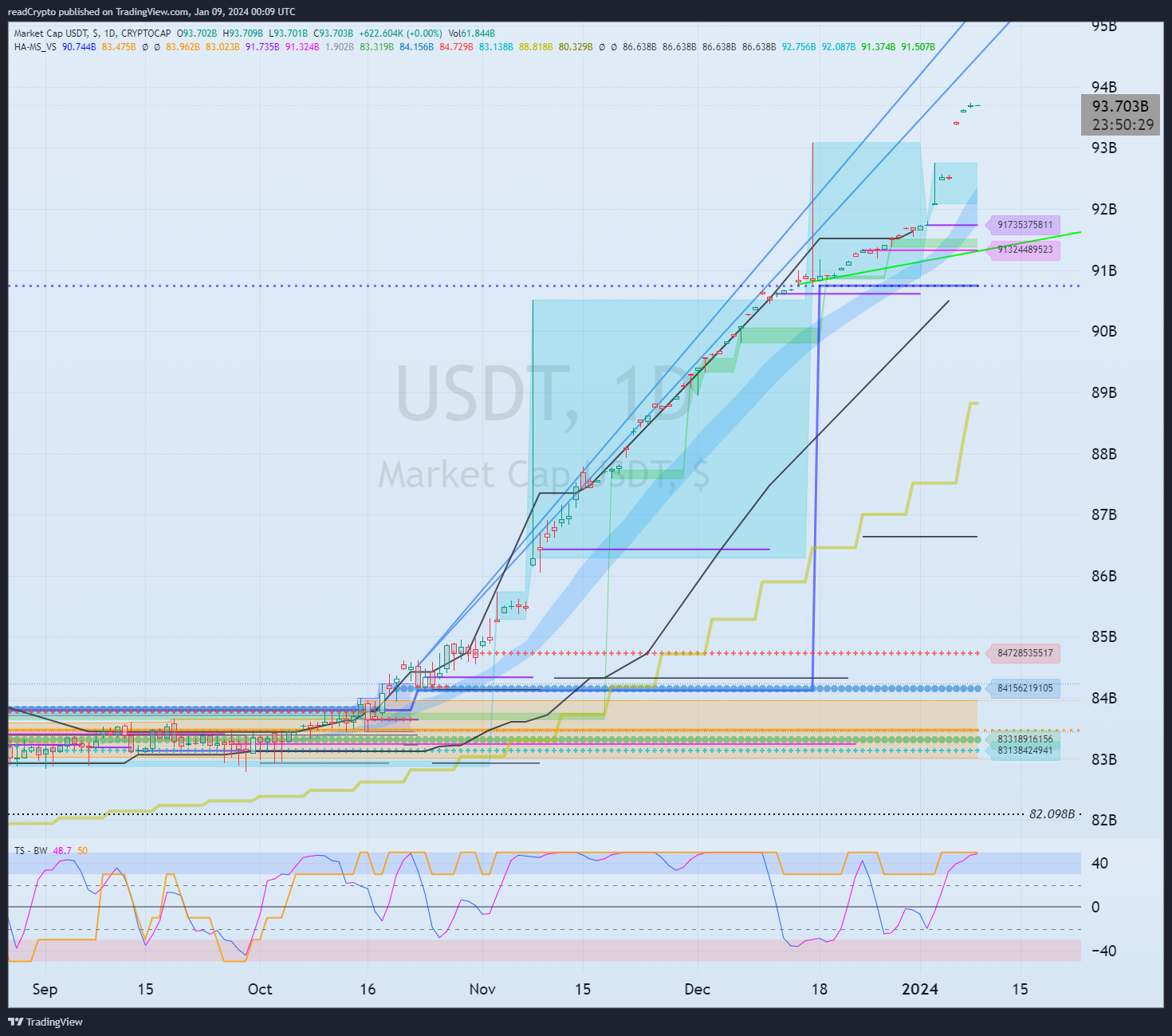Click the indicator value 83.962B

pos(183,47)
